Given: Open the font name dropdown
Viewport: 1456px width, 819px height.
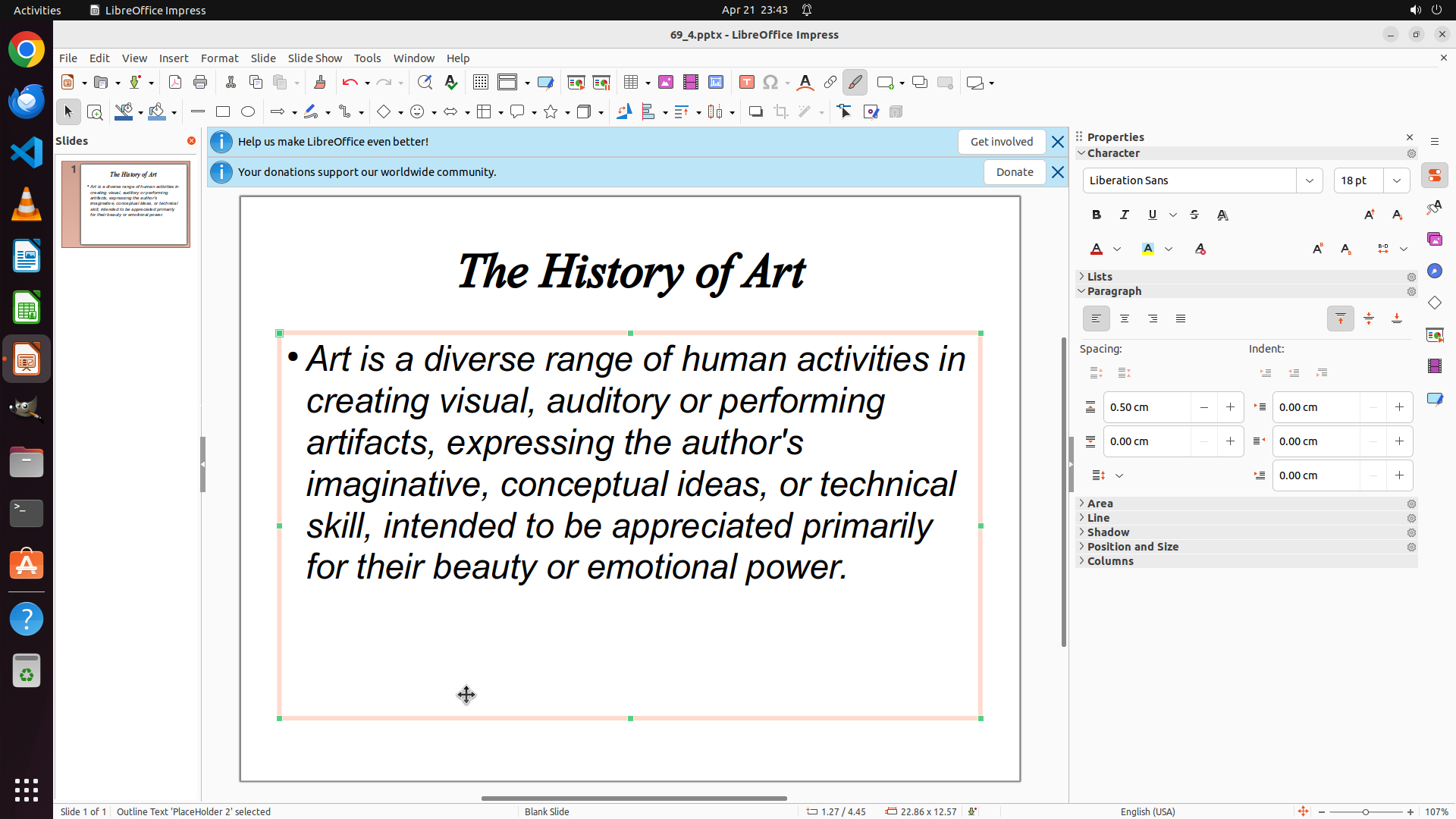Looking at the screenshot, I should [x=1310, y=180].
